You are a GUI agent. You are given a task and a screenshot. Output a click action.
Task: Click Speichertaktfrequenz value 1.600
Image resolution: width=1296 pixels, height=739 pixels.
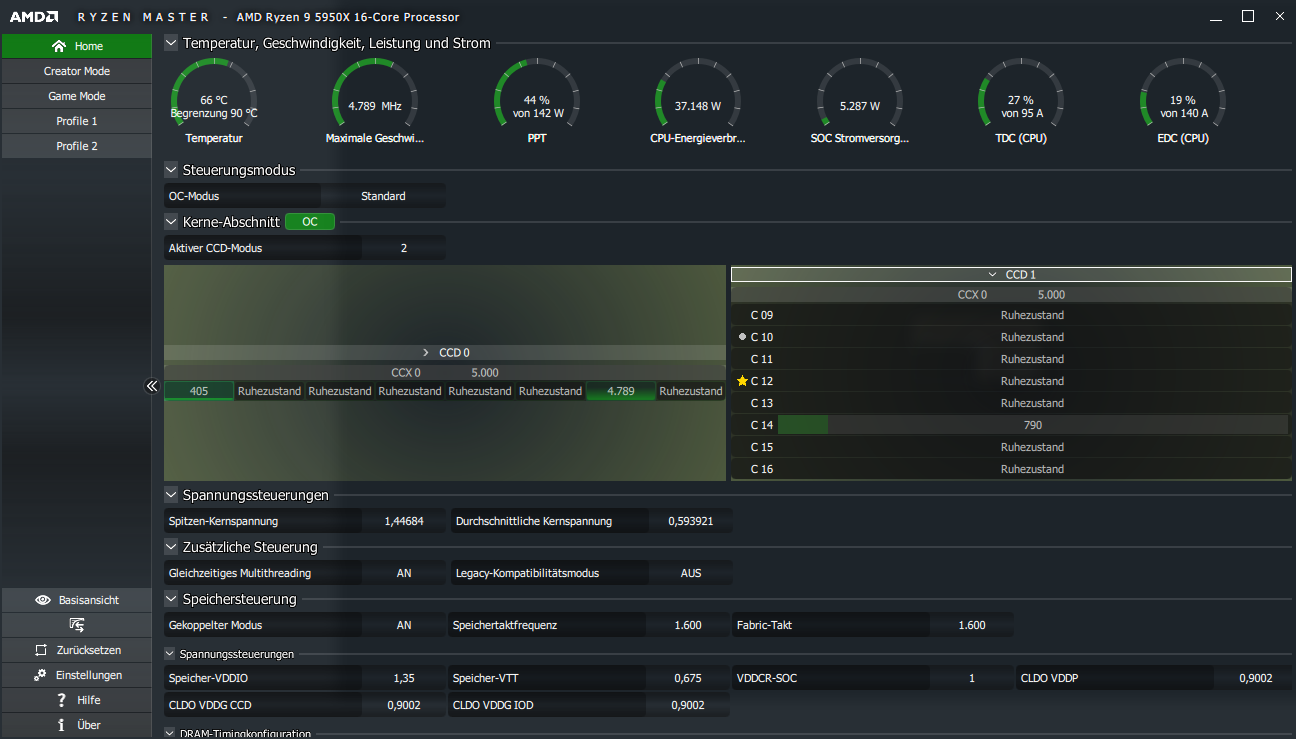[x=688, y=625]
